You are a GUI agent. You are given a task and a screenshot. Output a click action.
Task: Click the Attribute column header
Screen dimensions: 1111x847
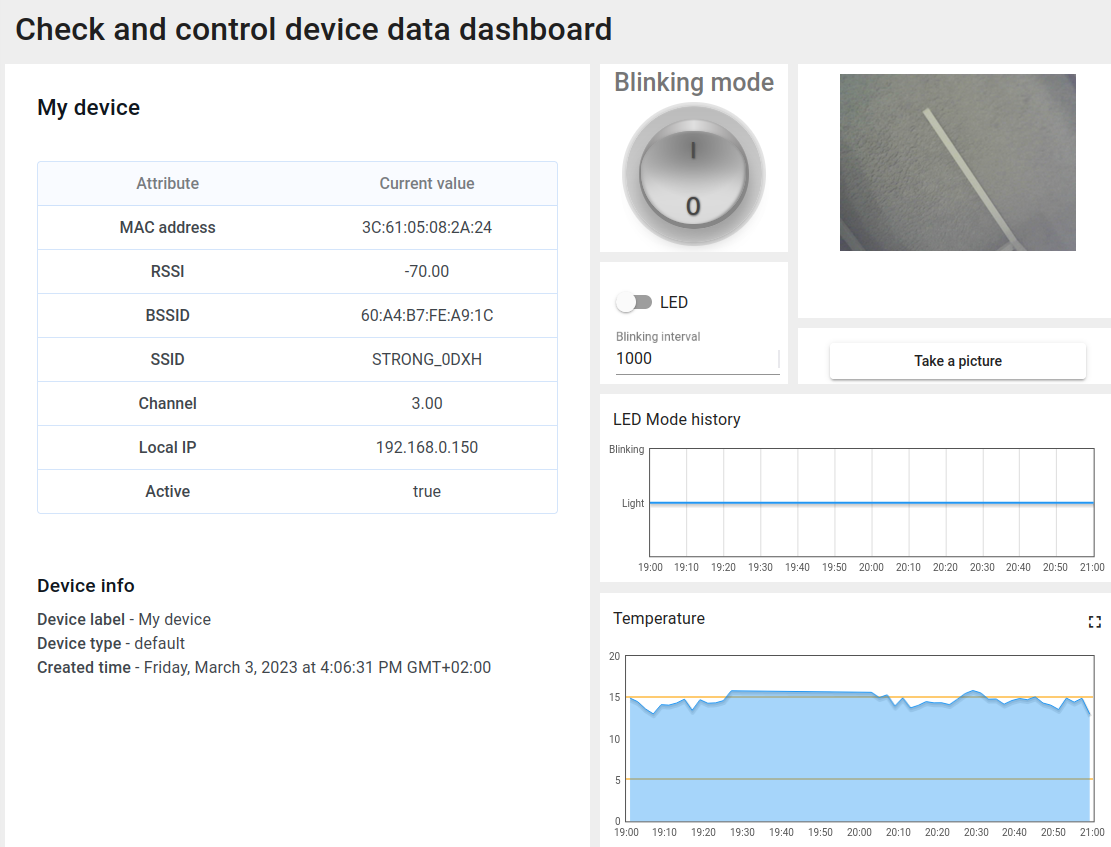(x=167, y=184)
